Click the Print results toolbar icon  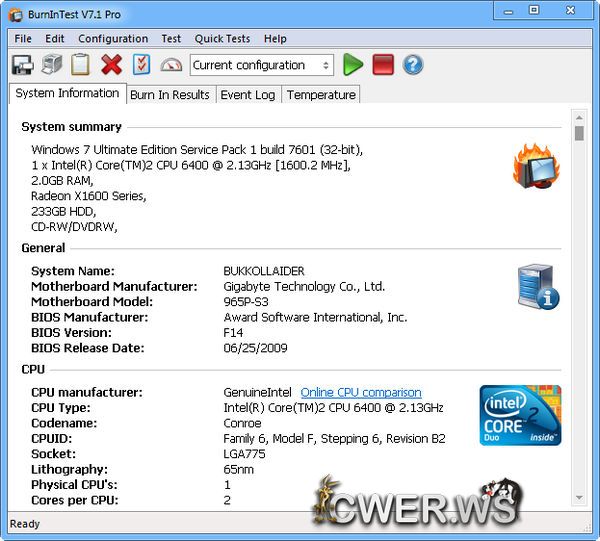coord(52,65)
